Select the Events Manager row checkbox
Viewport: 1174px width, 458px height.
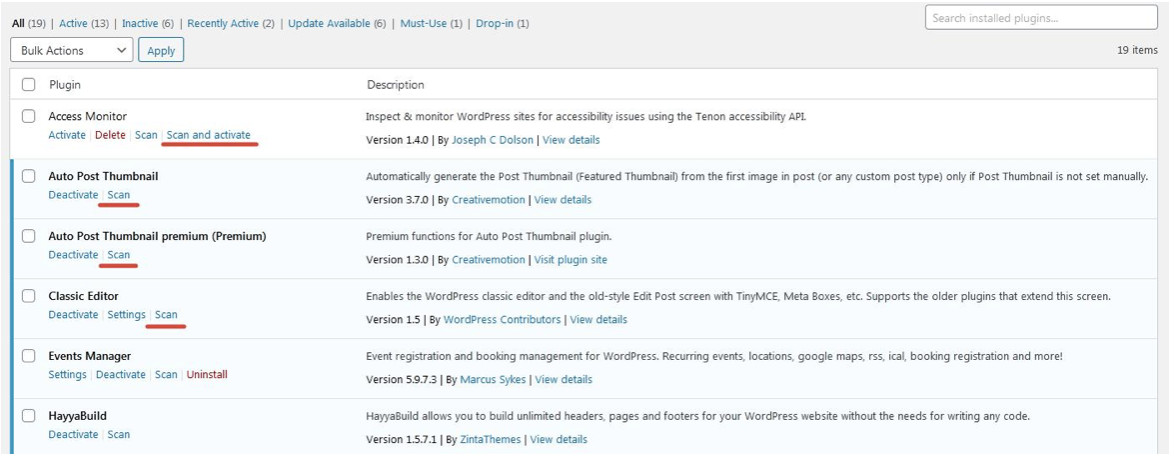point(28,356)
